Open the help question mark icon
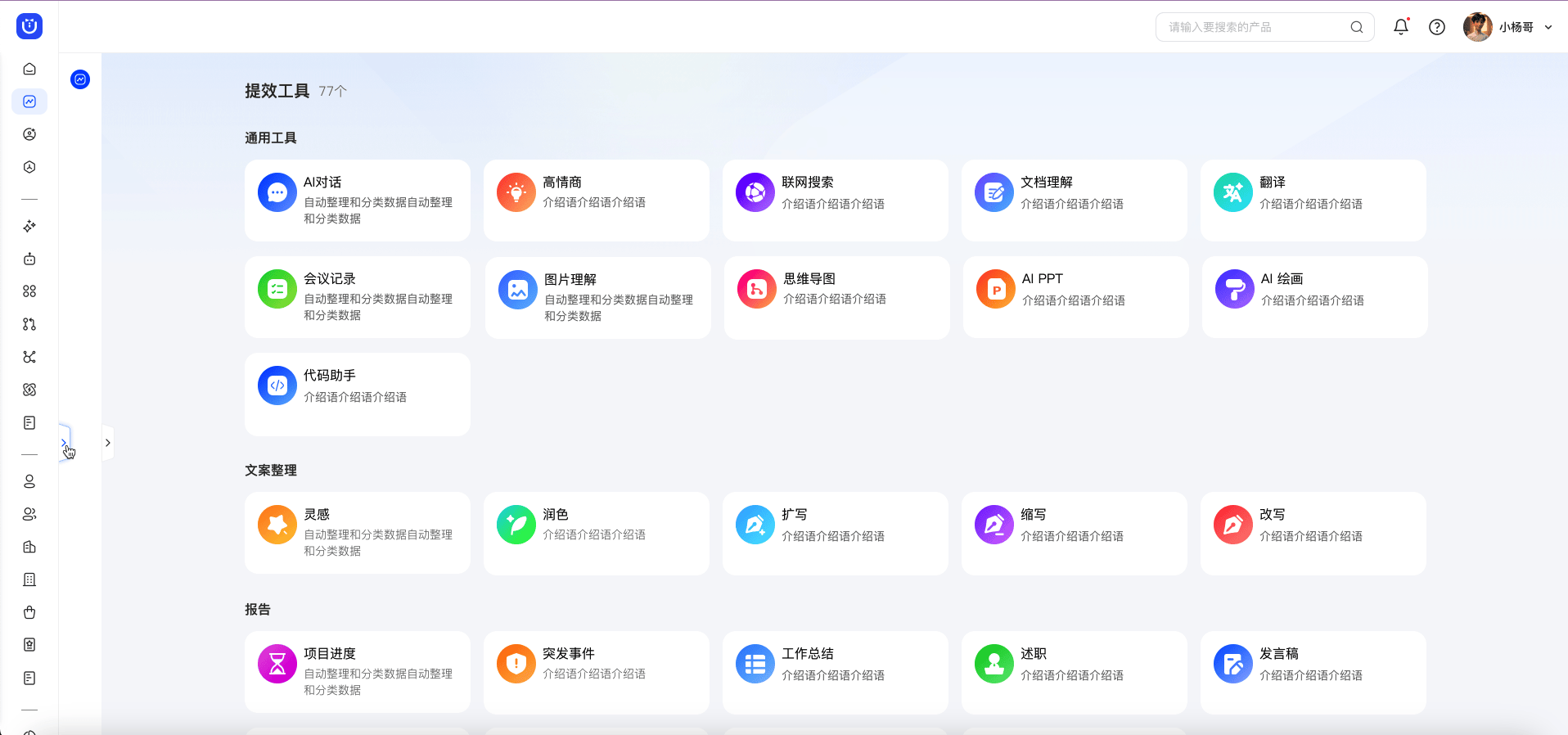 pyautogui.click(x=1437, y=27)
